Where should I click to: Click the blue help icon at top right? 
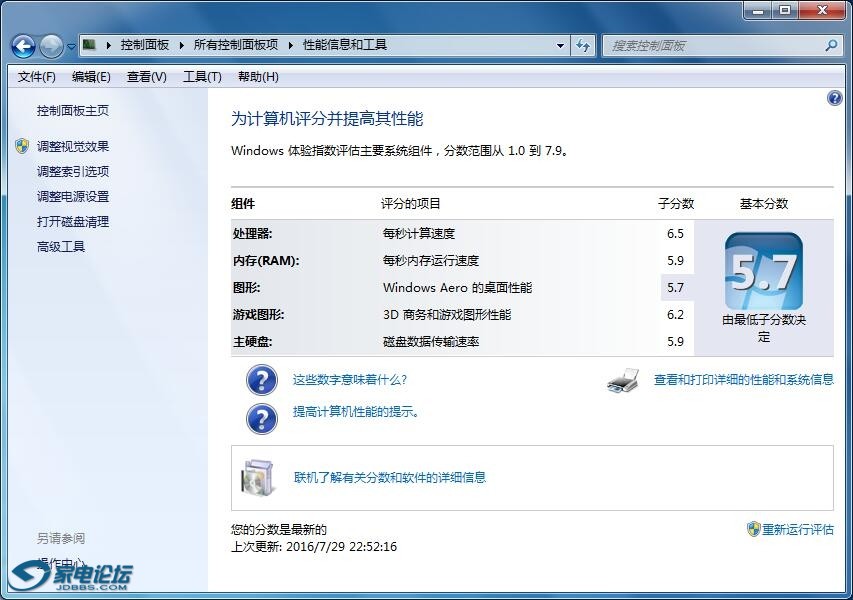point(834,98)
